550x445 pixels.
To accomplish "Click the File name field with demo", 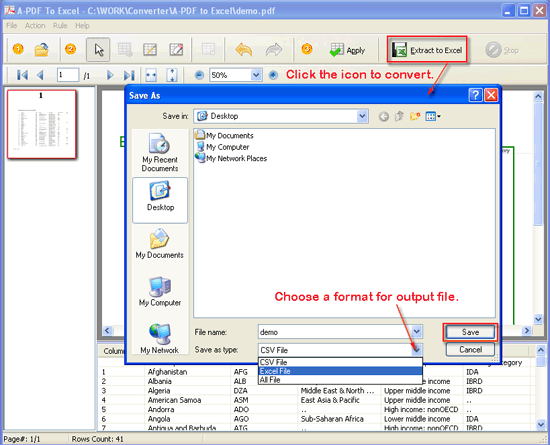I will (x=335, y=332).
